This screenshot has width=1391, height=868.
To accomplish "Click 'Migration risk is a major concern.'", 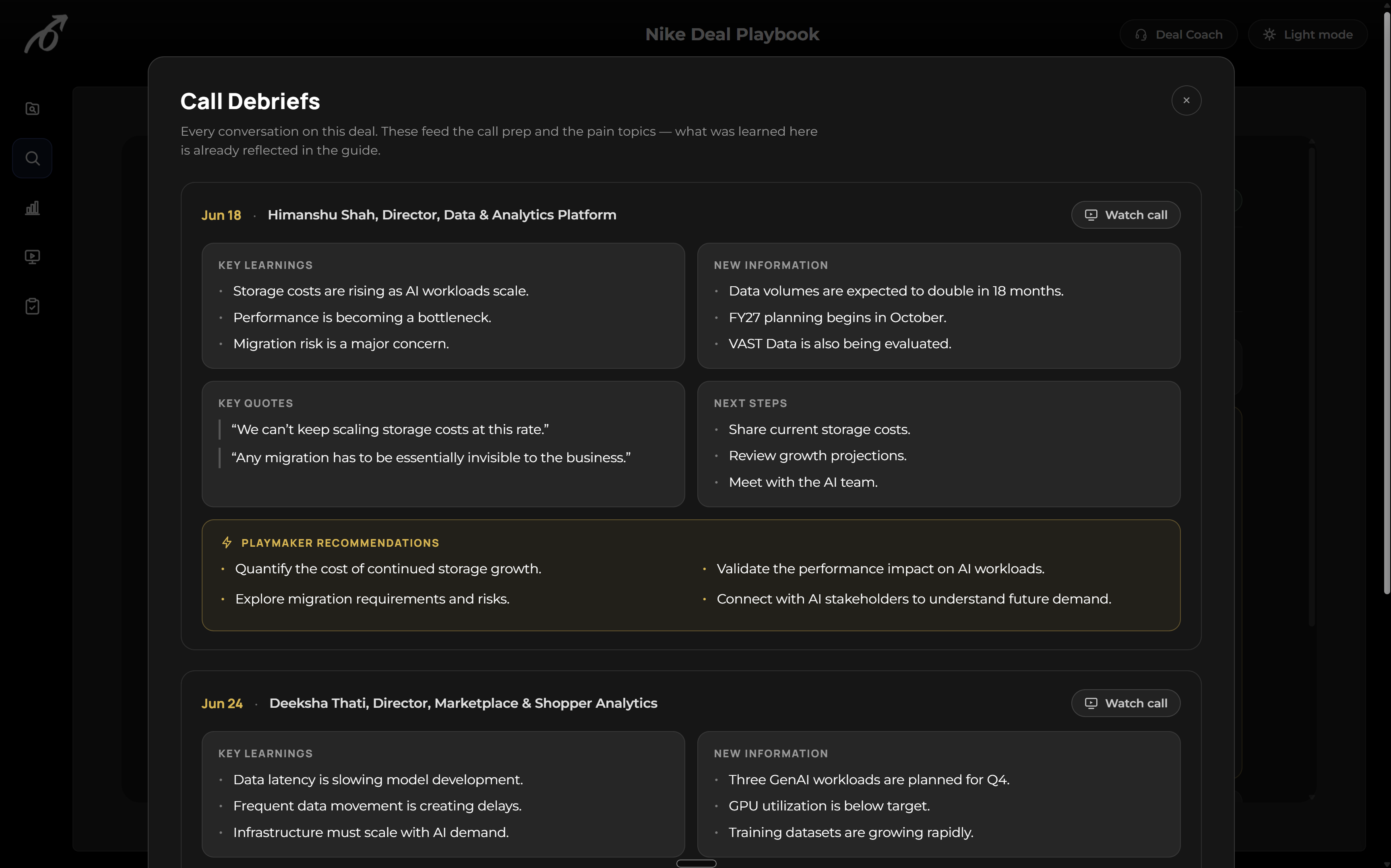I will (341, 344).
